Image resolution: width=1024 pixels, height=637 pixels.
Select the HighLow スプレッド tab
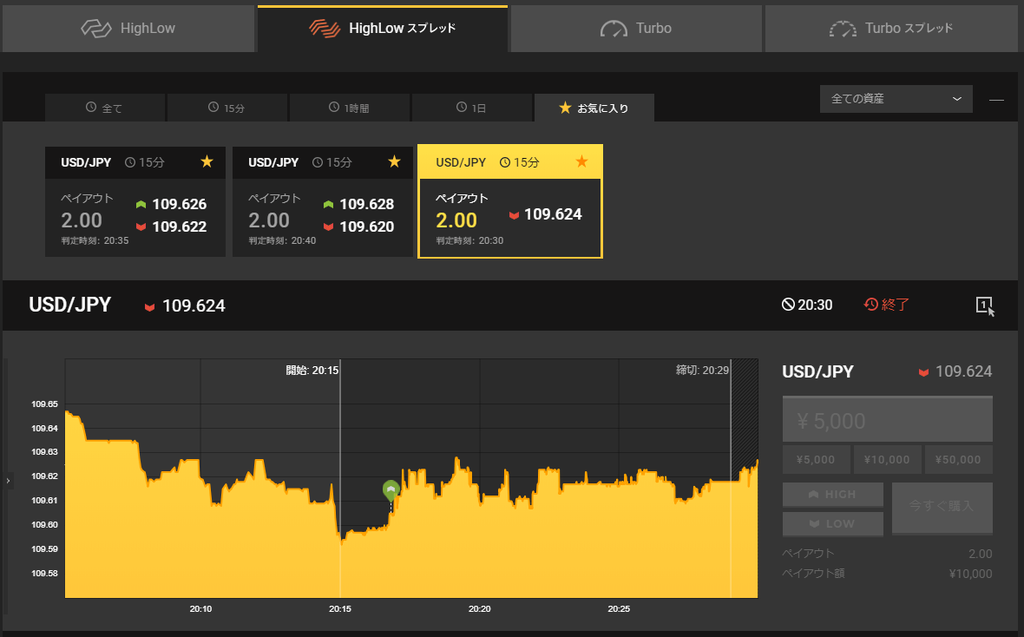383,29
